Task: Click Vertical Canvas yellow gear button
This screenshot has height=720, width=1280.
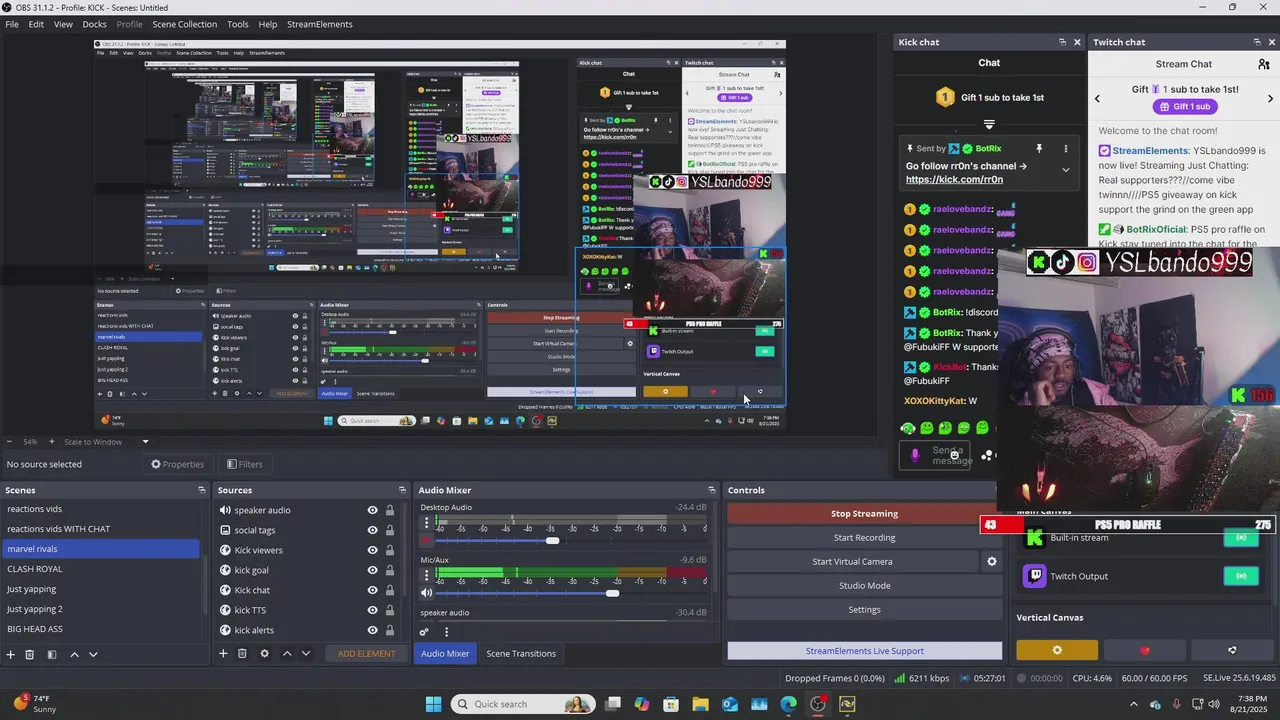Action: point(1057,650)
